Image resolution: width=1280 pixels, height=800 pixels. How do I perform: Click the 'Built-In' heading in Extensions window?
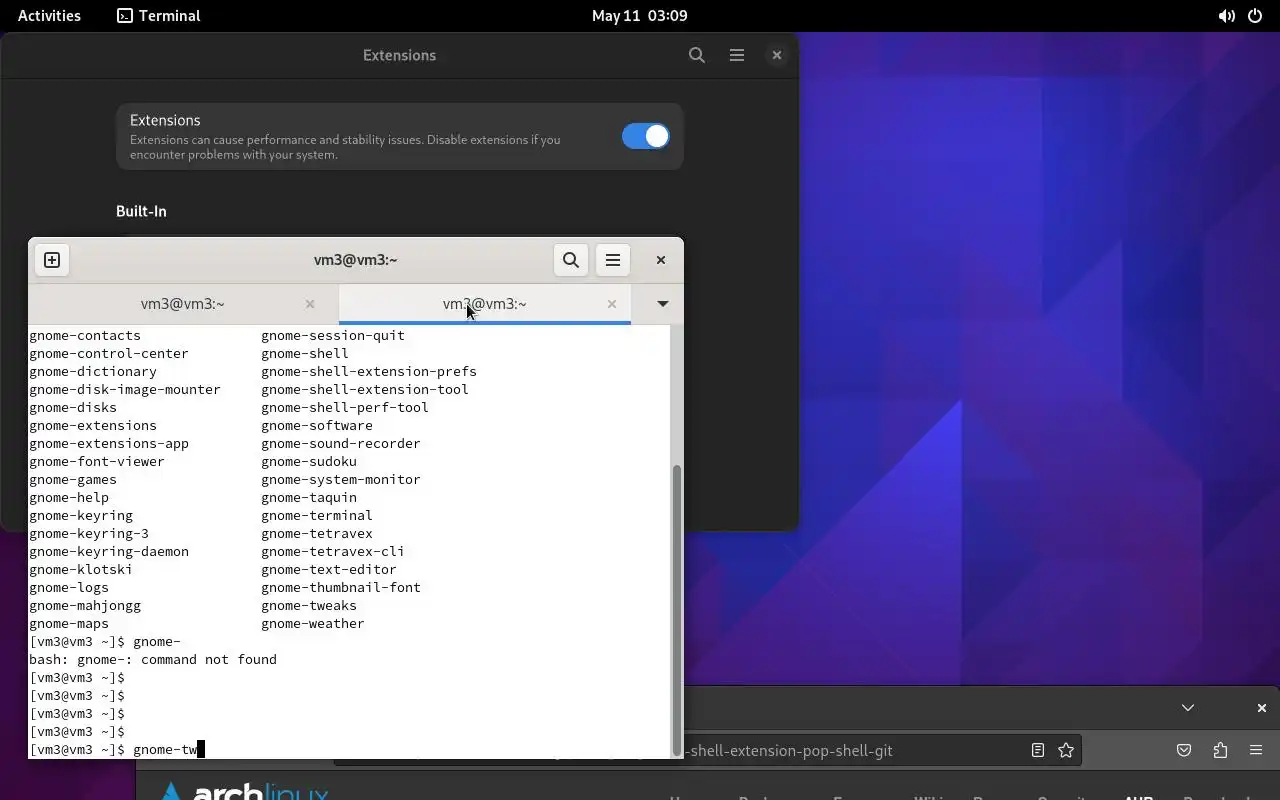(141, 211)
